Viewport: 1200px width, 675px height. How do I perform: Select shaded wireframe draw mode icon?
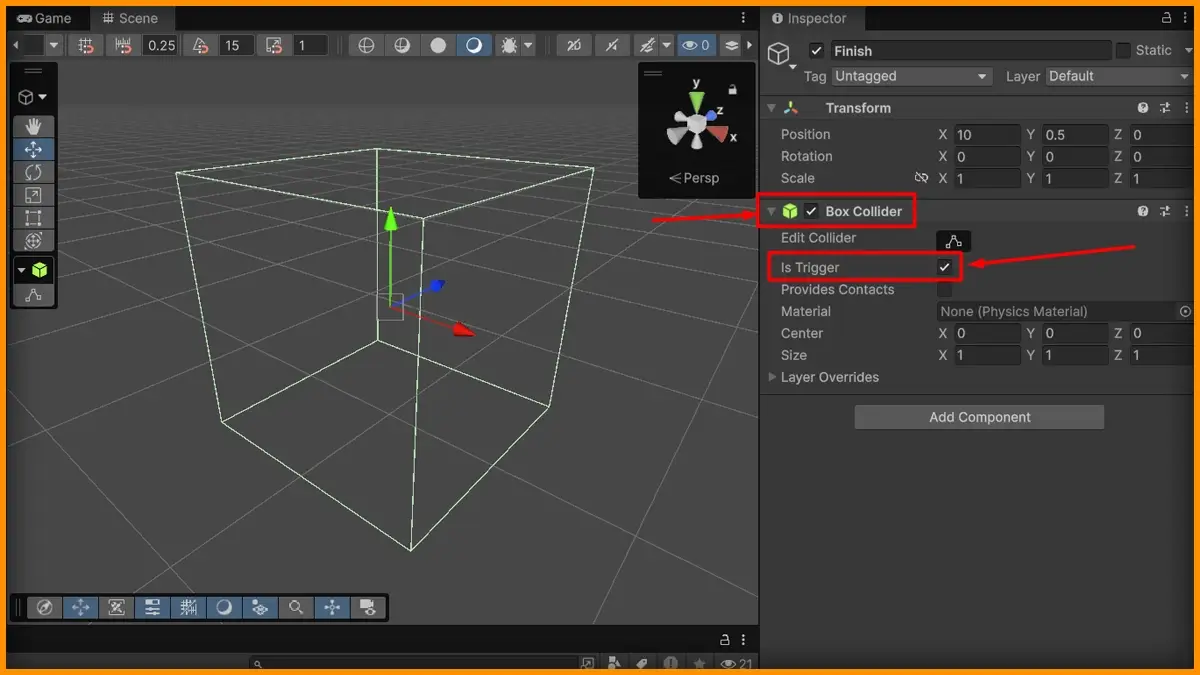pos(403,45)
